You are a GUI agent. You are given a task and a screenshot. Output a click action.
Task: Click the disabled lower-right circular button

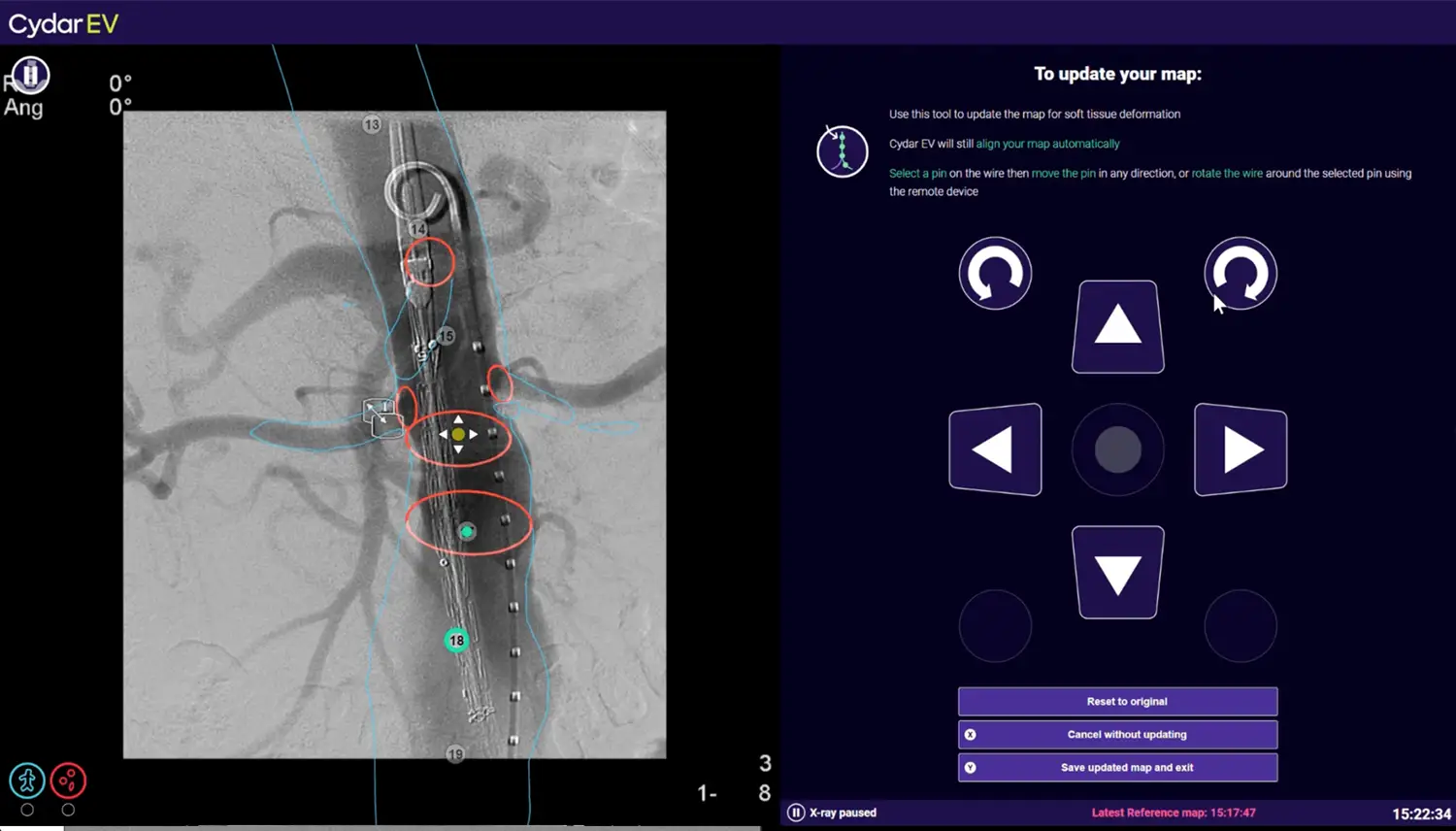point(1241,626)
